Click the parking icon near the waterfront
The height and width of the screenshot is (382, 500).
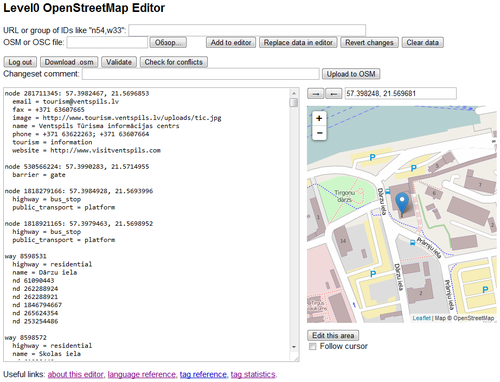pos(372,157)
